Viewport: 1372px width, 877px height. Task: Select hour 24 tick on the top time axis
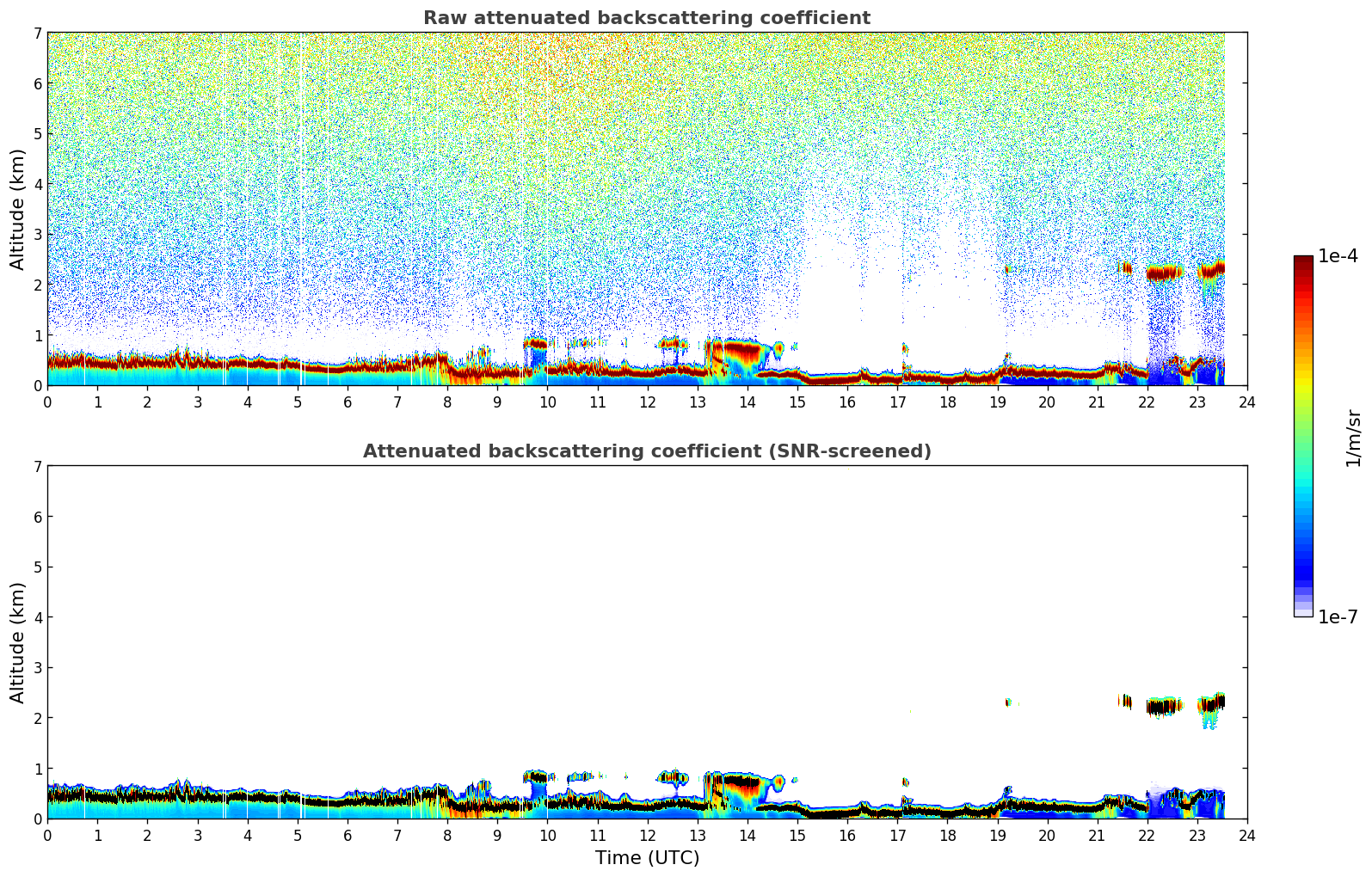pos(1247,402)
